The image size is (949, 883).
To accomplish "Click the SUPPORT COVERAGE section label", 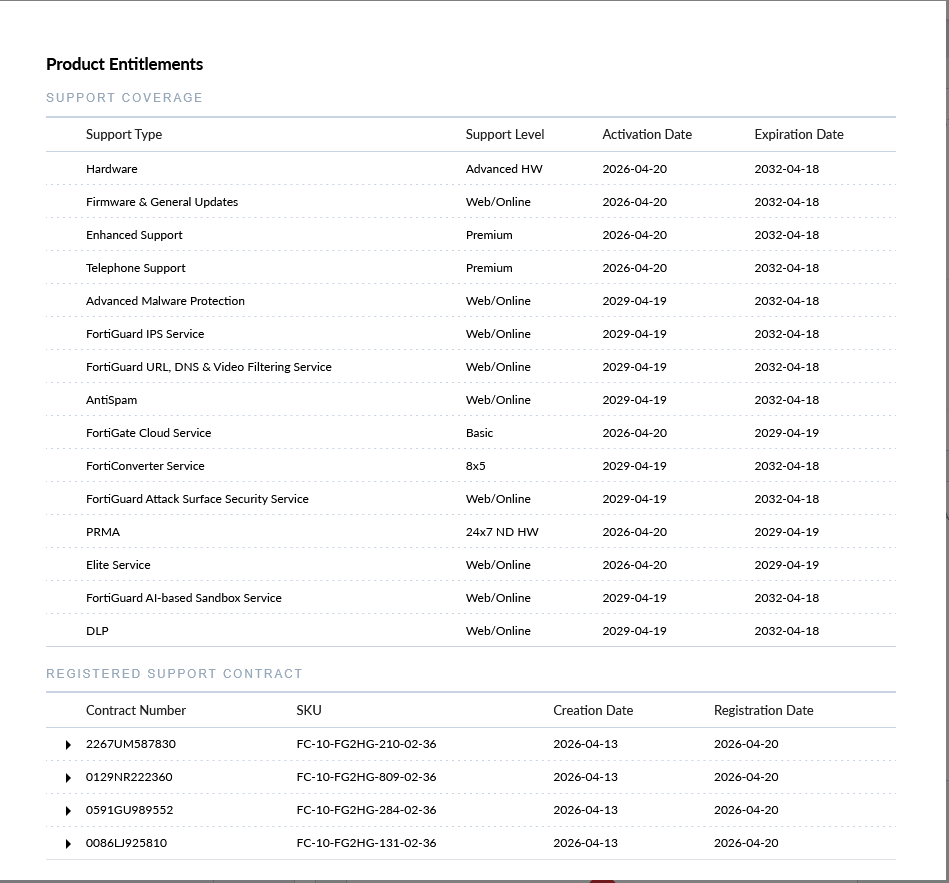I will pos(124,97).
